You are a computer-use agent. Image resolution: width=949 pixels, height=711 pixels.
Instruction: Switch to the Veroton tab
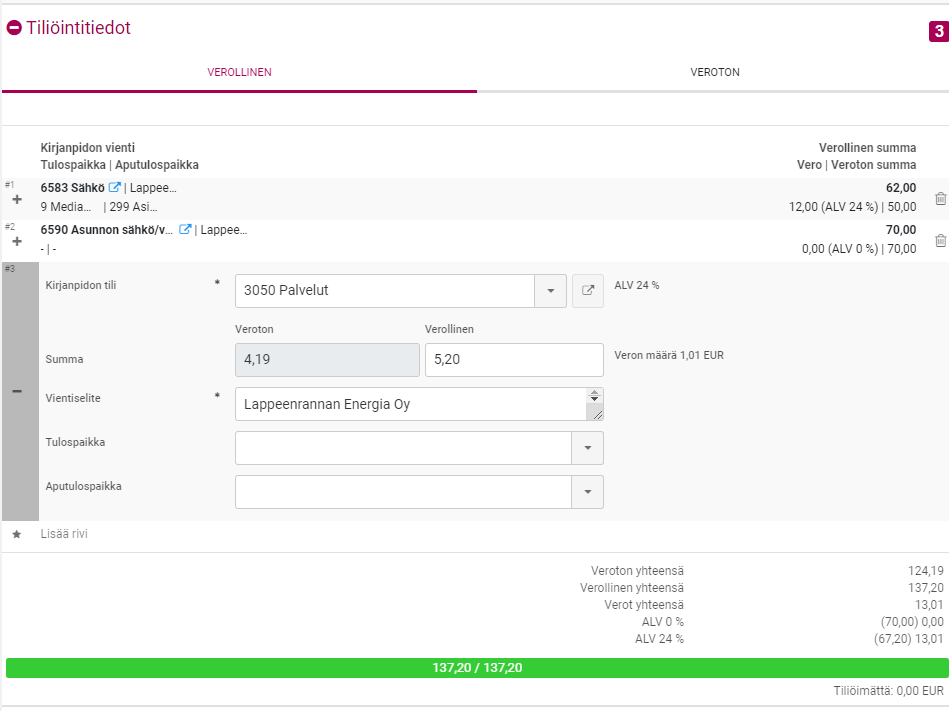714,73
